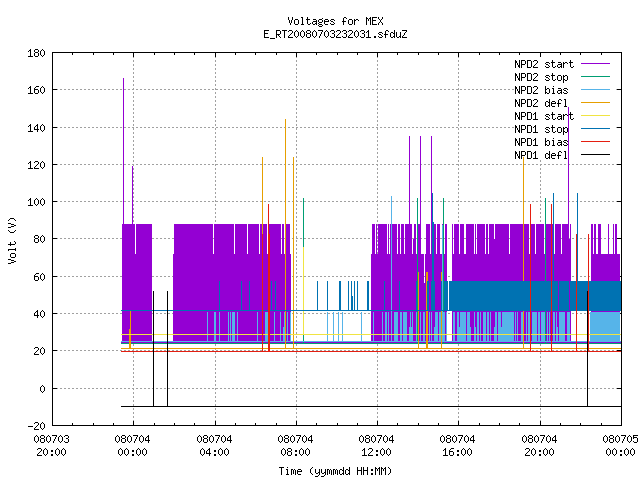Click the 'NPD1 stop' legend label
The image size is (640, 480).
click(541, 129)
